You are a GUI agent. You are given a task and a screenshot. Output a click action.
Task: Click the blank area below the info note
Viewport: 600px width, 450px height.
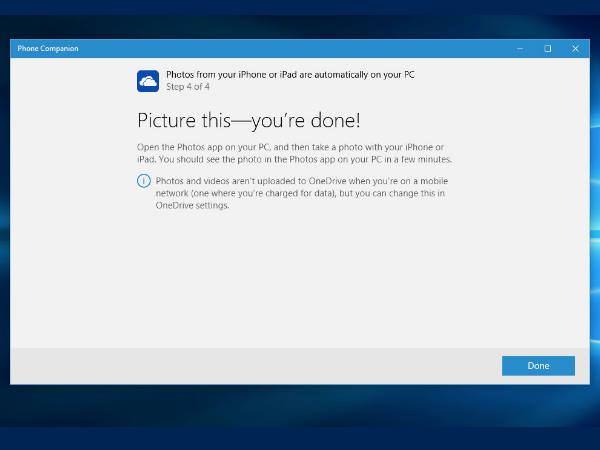click(x=300, y=280)
